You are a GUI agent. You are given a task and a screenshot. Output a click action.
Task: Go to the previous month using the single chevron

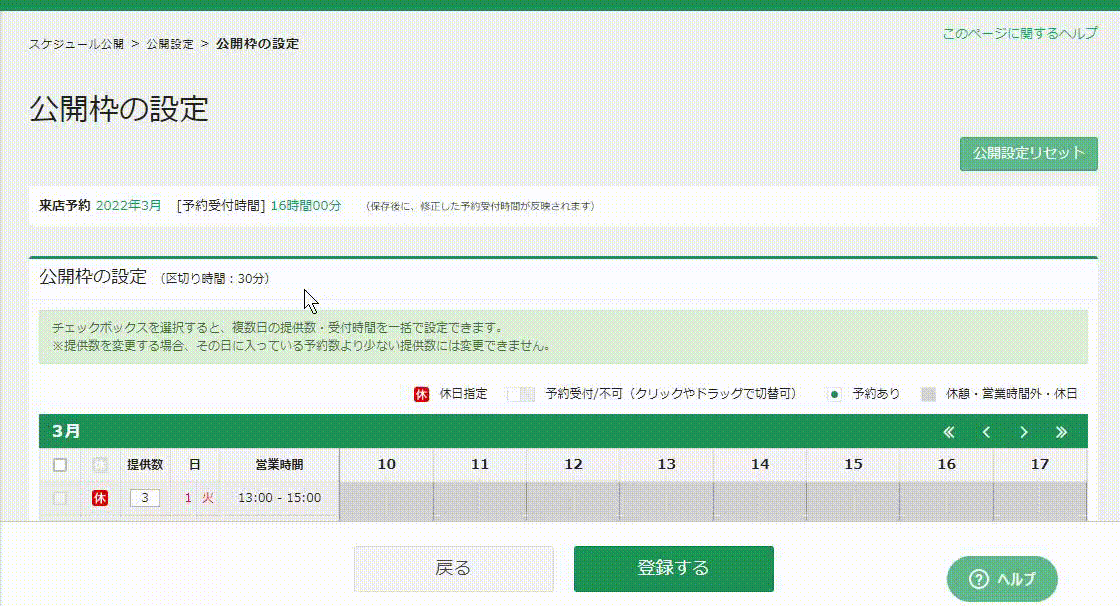click(988, 432)
